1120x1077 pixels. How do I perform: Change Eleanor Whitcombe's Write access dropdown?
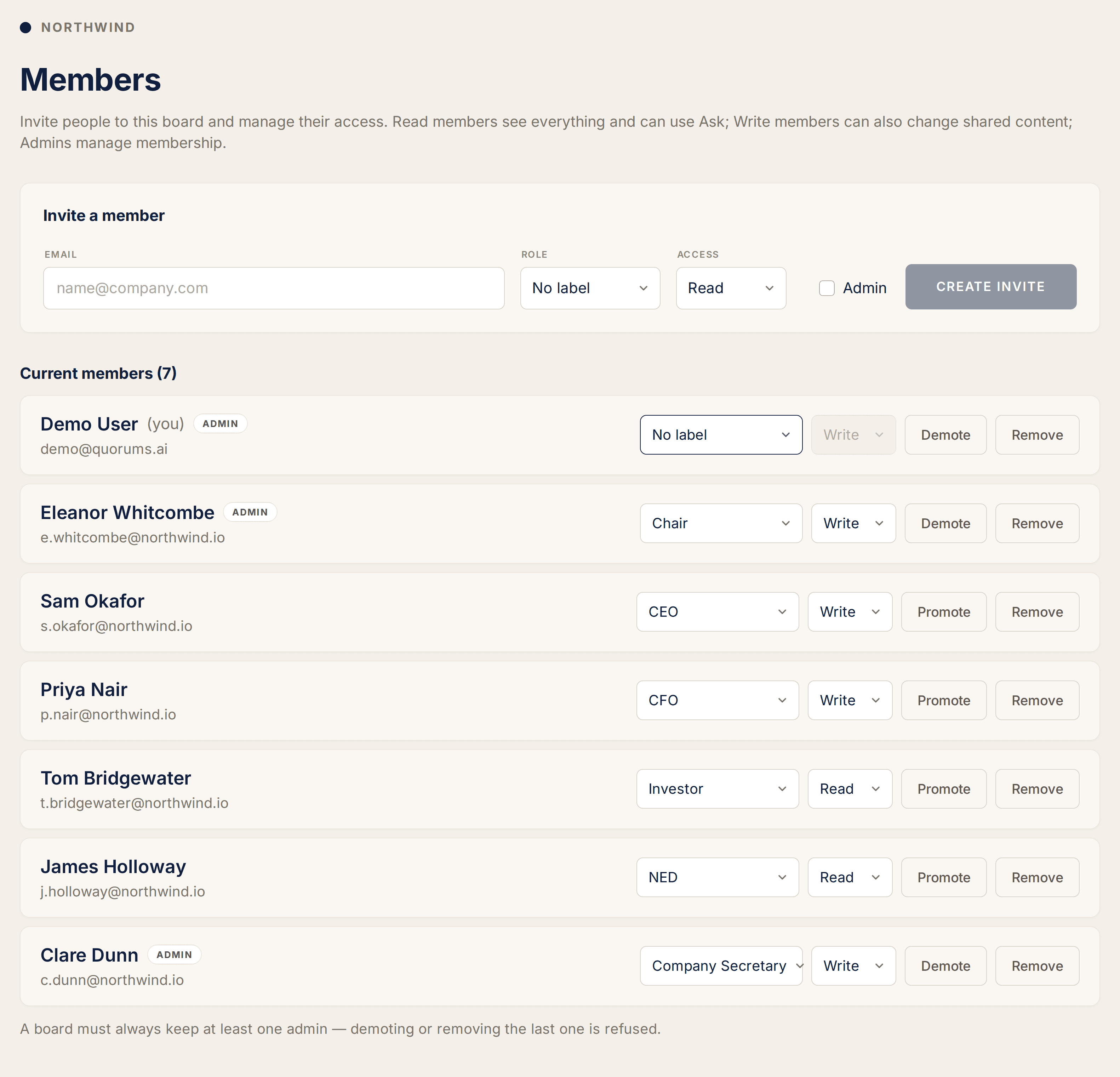[853, 523]
